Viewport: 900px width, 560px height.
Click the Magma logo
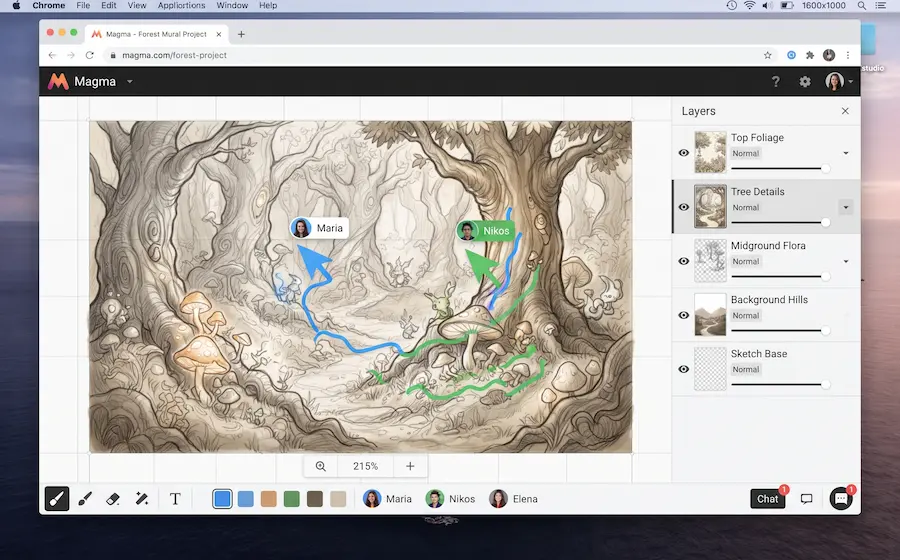pyautogui.click(x=58, y=81)
